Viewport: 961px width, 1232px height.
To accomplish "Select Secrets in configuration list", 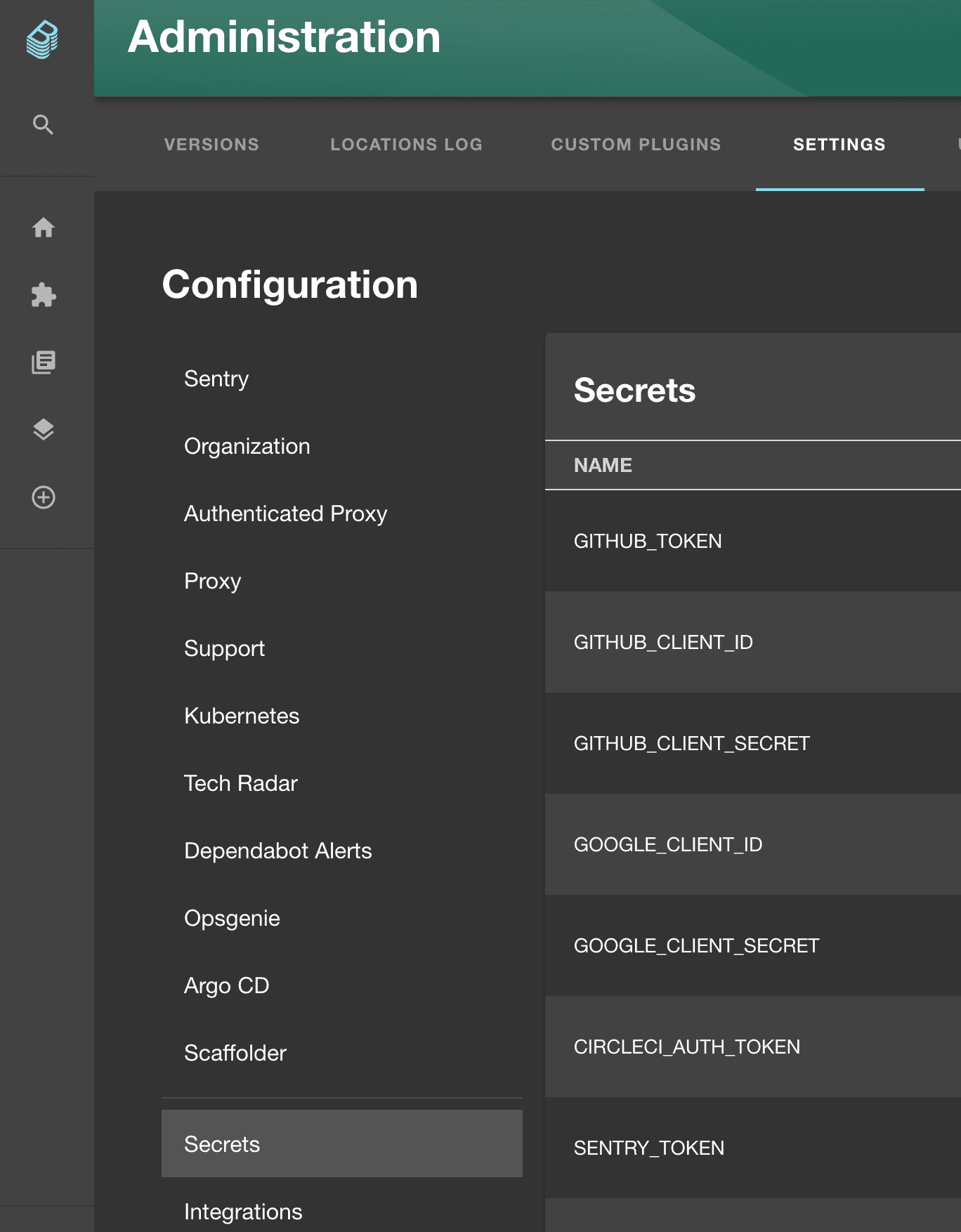I will click(342, 1143).
